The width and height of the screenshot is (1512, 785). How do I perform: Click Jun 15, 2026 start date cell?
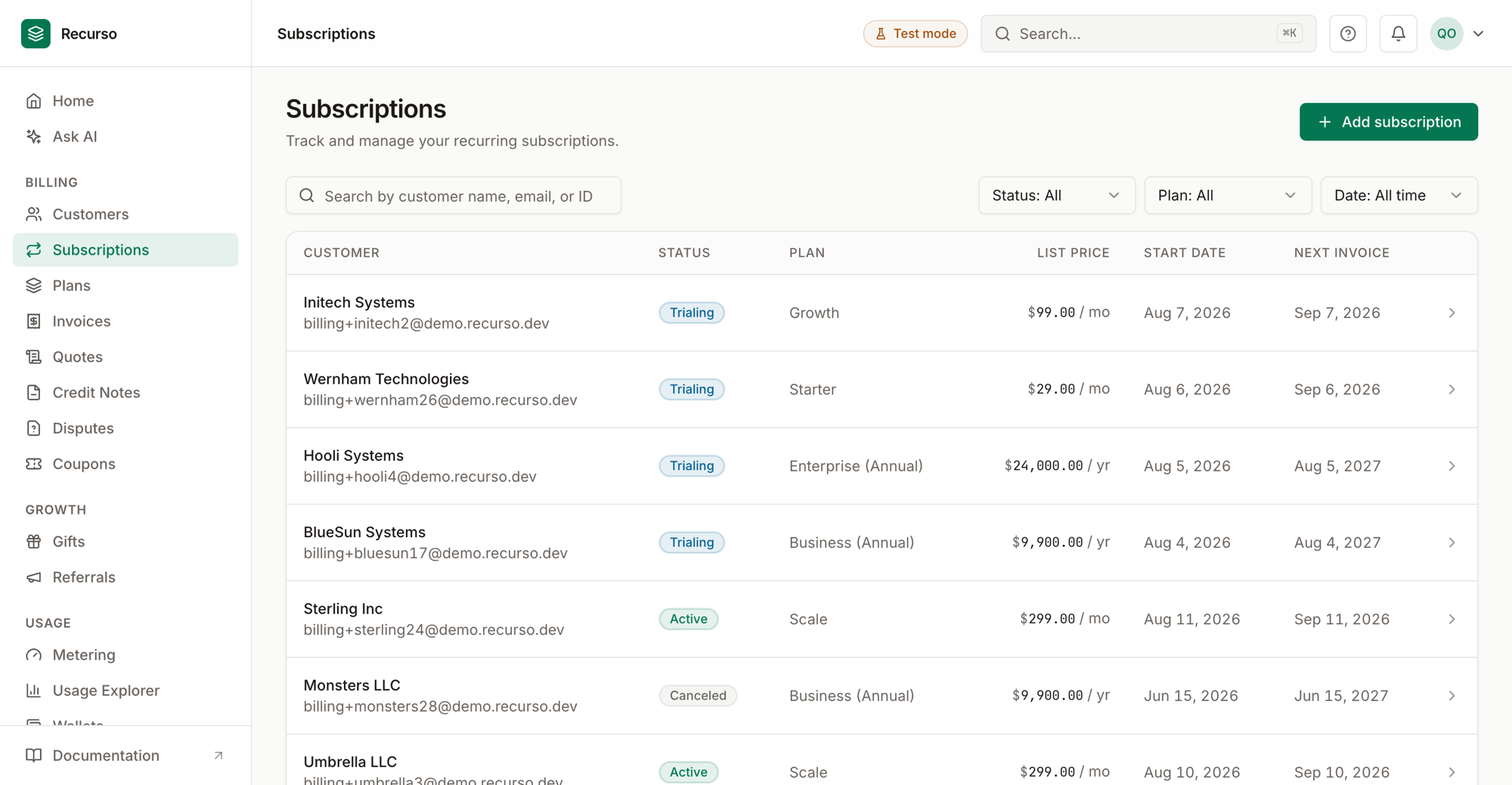pos(1191,695)
